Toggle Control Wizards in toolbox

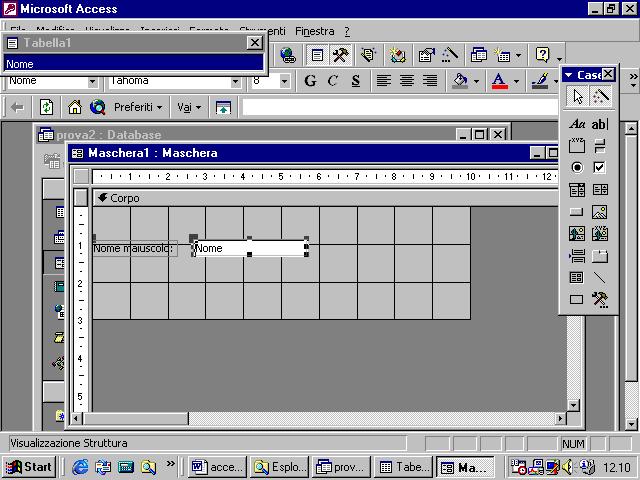tap(600, 97)
